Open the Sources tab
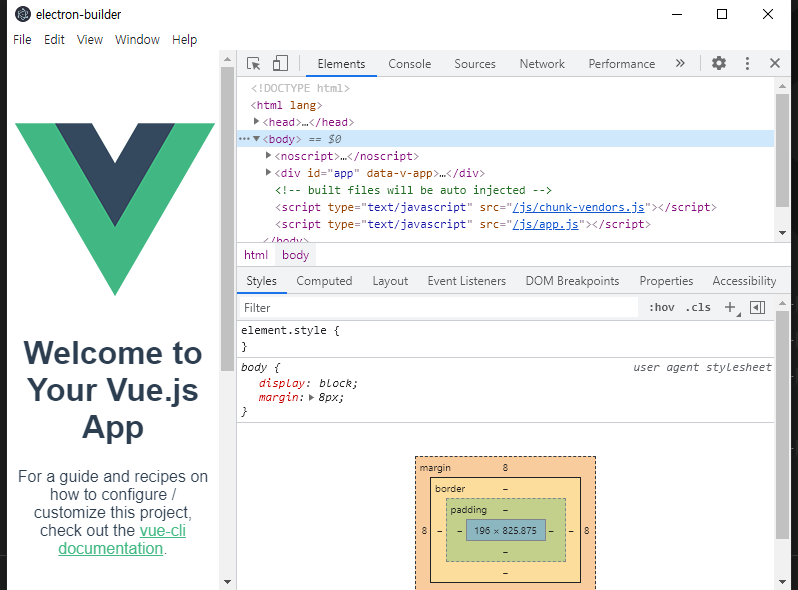 point(475,64)
